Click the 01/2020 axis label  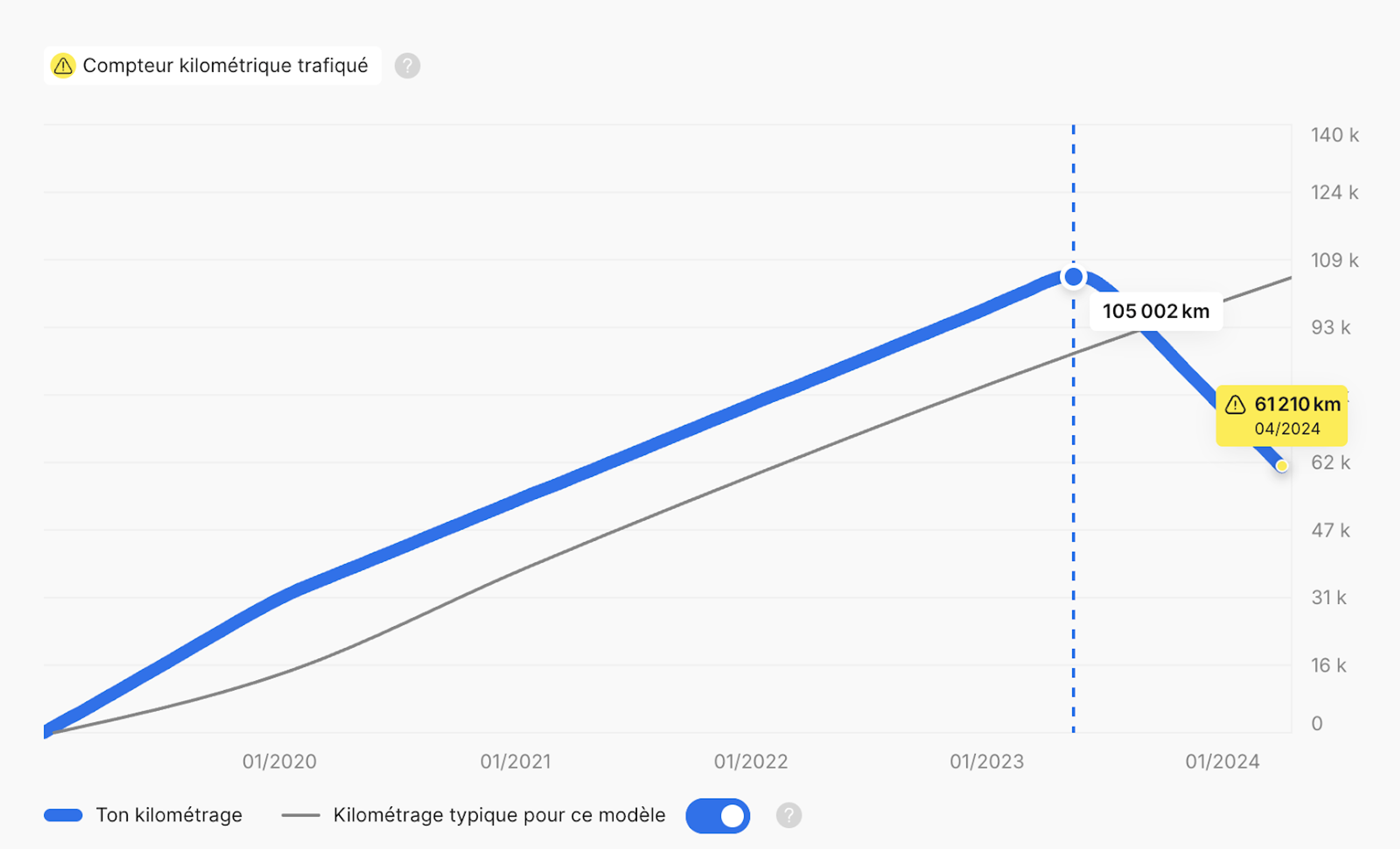280,761
